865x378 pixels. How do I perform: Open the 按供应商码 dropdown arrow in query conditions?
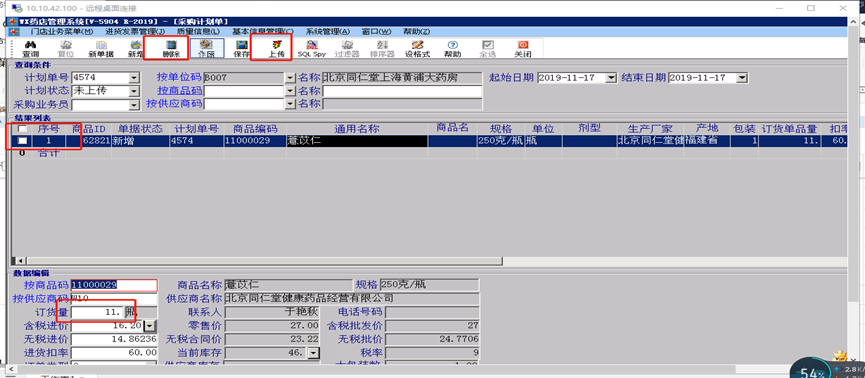click(290, 104)
